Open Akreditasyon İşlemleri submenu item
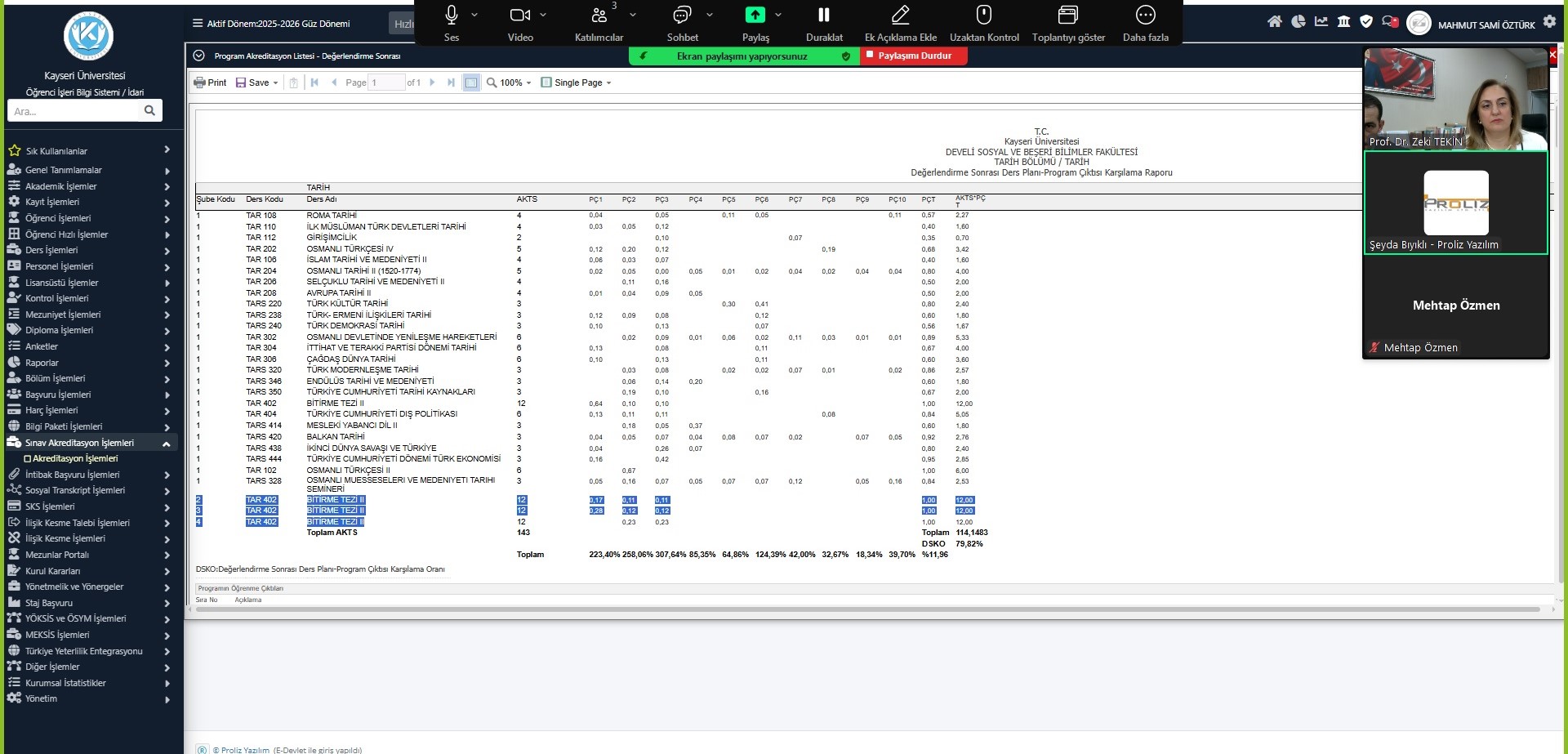Screen dimensions: 1568x754 pos(75,458)
